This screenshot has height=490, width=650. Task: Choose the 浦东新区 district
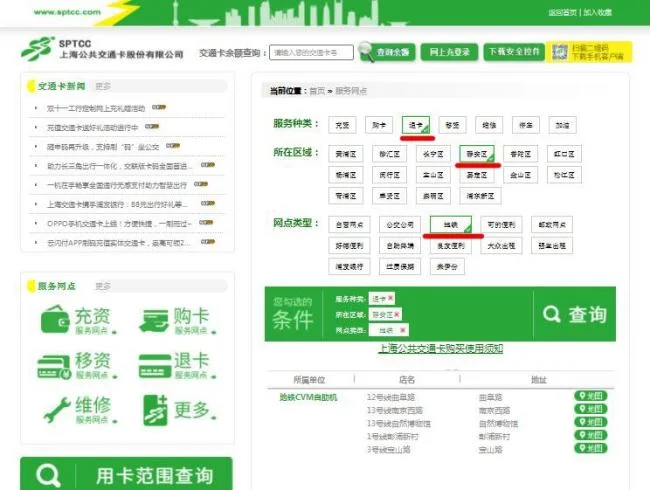[x=480, y=196]
